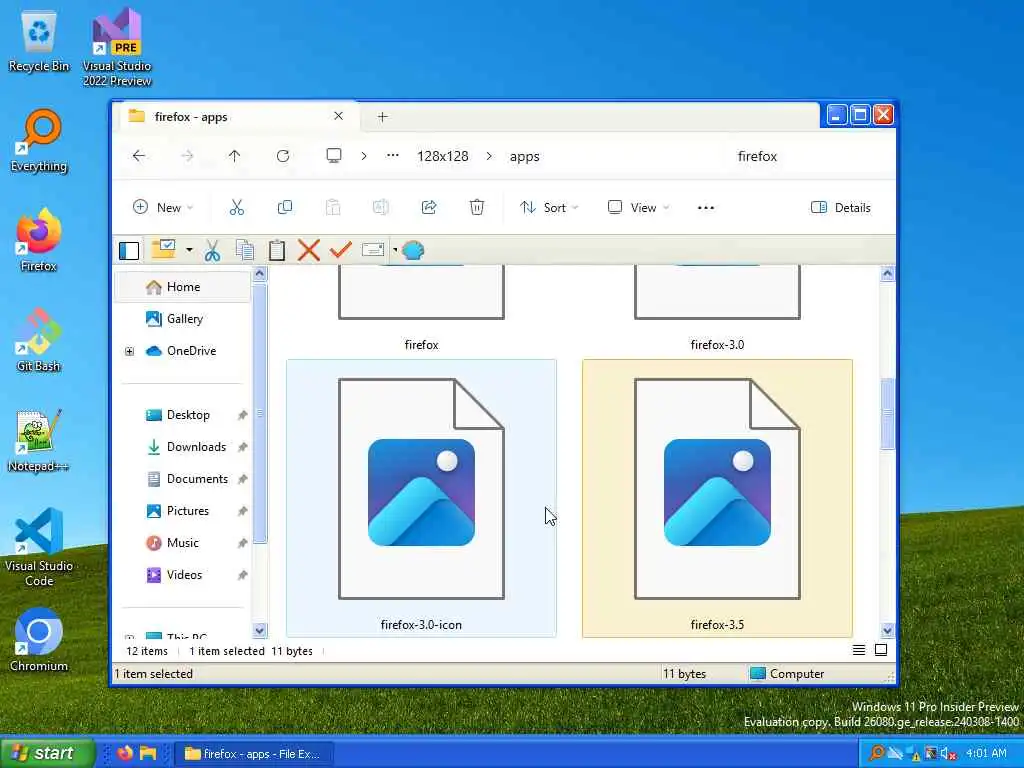Cut using classic toolbar scissors
Image resolution: width=1024 pixels, height=768 pixels.
(212, 250)
